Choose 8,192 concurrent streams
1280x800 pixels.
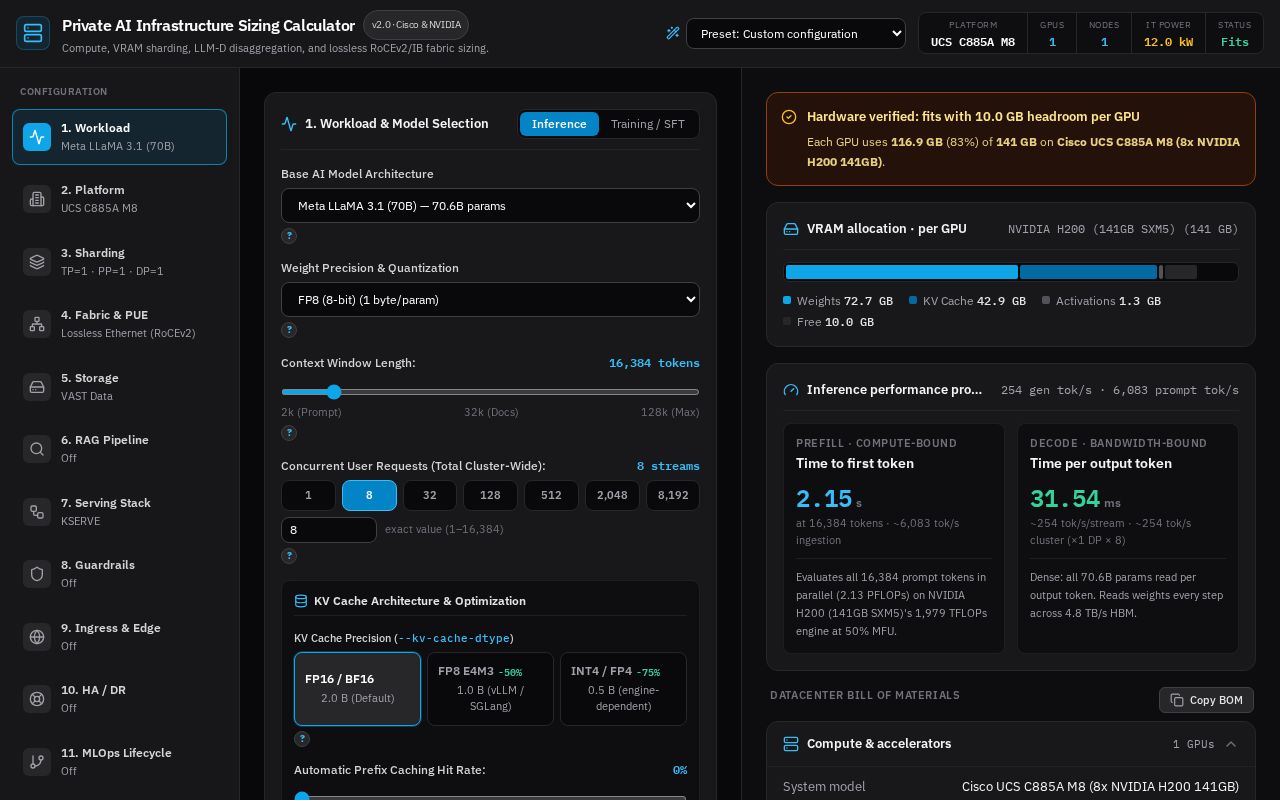click(673, 495)
